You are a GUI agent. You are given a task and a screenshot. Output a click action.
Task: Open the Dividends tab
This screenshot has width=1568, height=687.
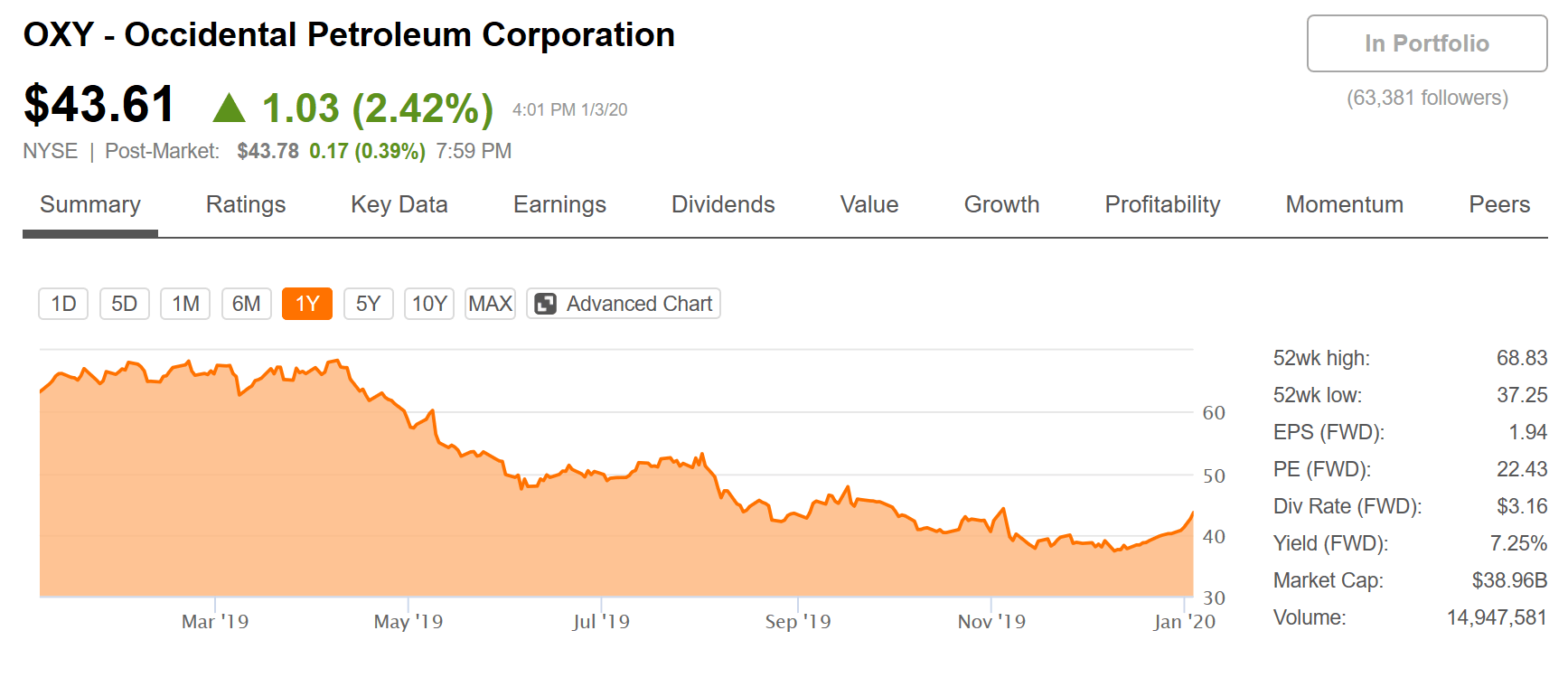(x=723, y=205)
